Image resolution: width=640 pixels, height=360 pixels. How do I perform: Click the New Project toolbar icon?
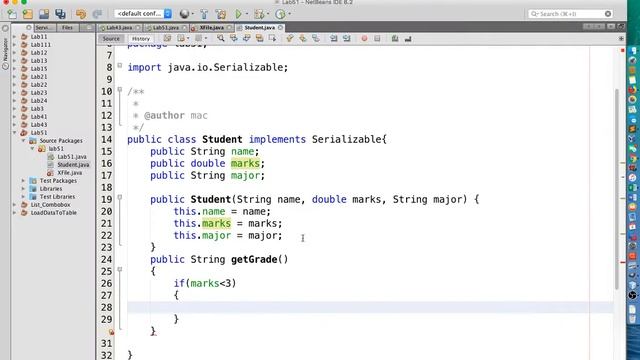coord(27,14)
